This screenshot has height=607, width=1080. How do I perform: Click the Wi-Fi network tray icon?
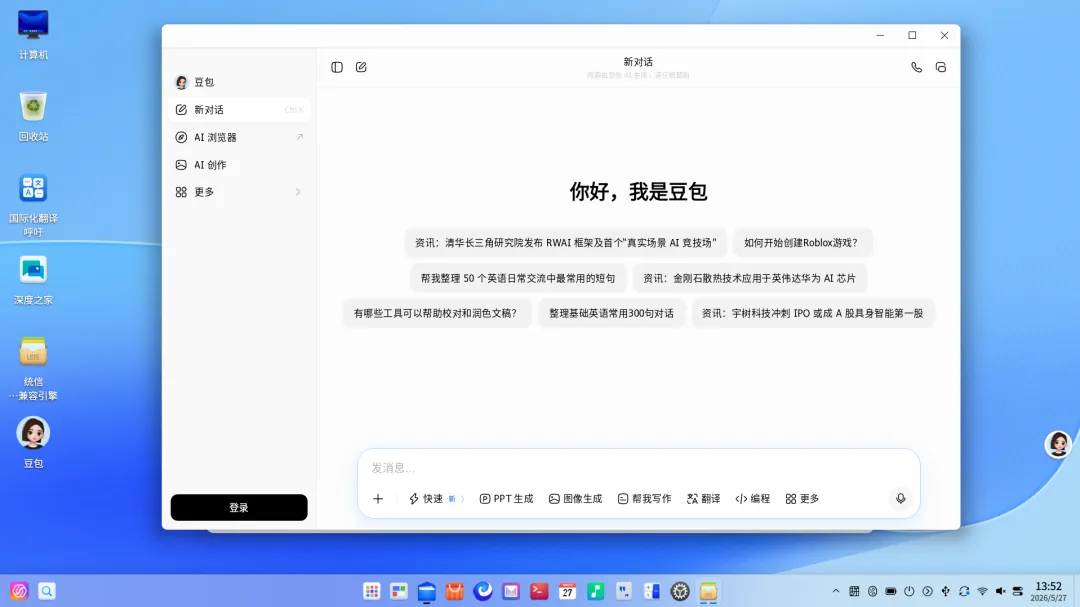click(x=982, y=591)
